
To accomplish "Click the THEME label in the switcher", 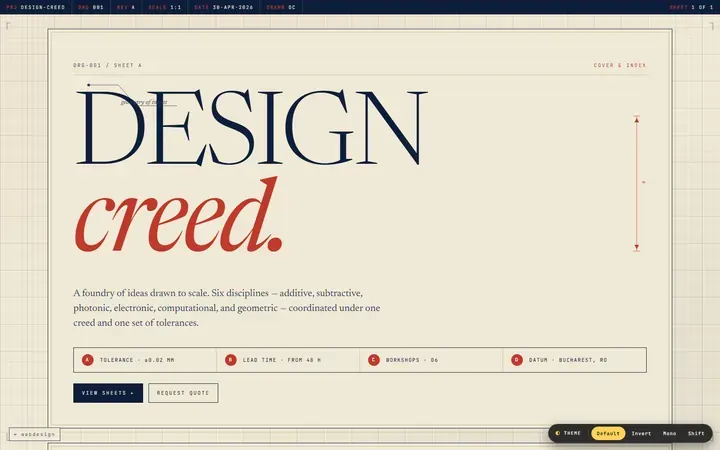I will 572,433.
